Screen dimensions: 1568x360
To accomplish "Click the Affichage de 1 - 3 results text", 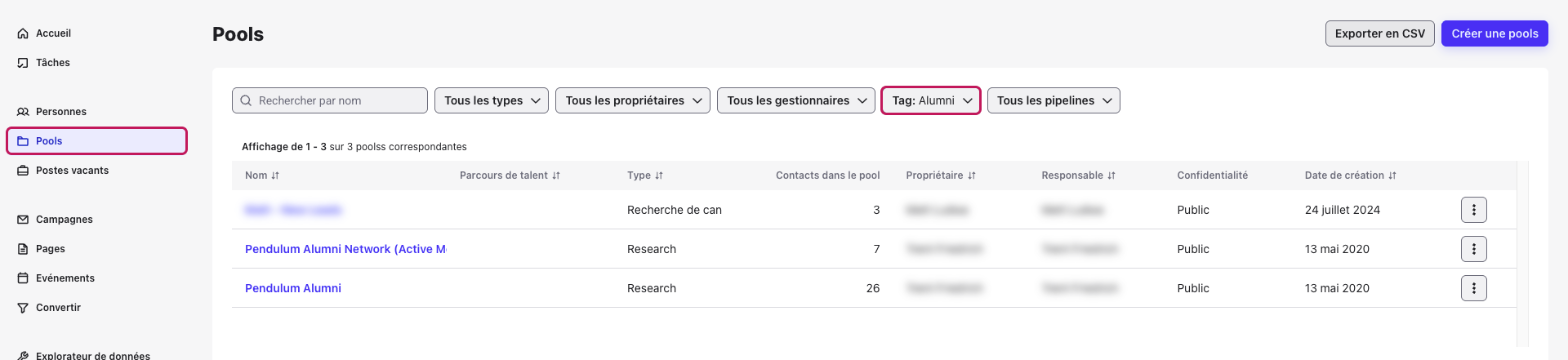I will 355,146.
